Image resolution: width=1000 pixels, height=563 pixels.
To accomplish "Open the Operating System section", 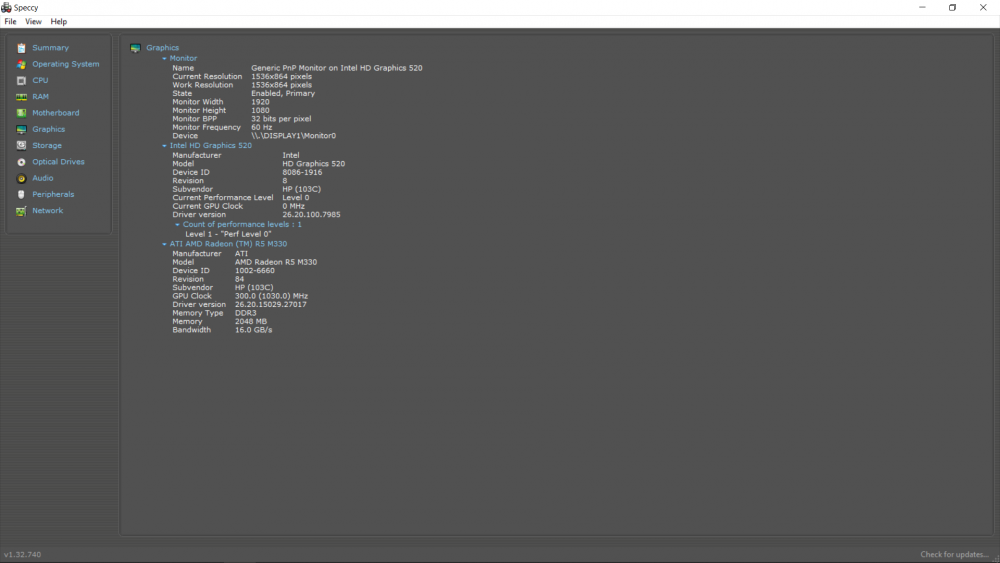I will pos(66,64).
